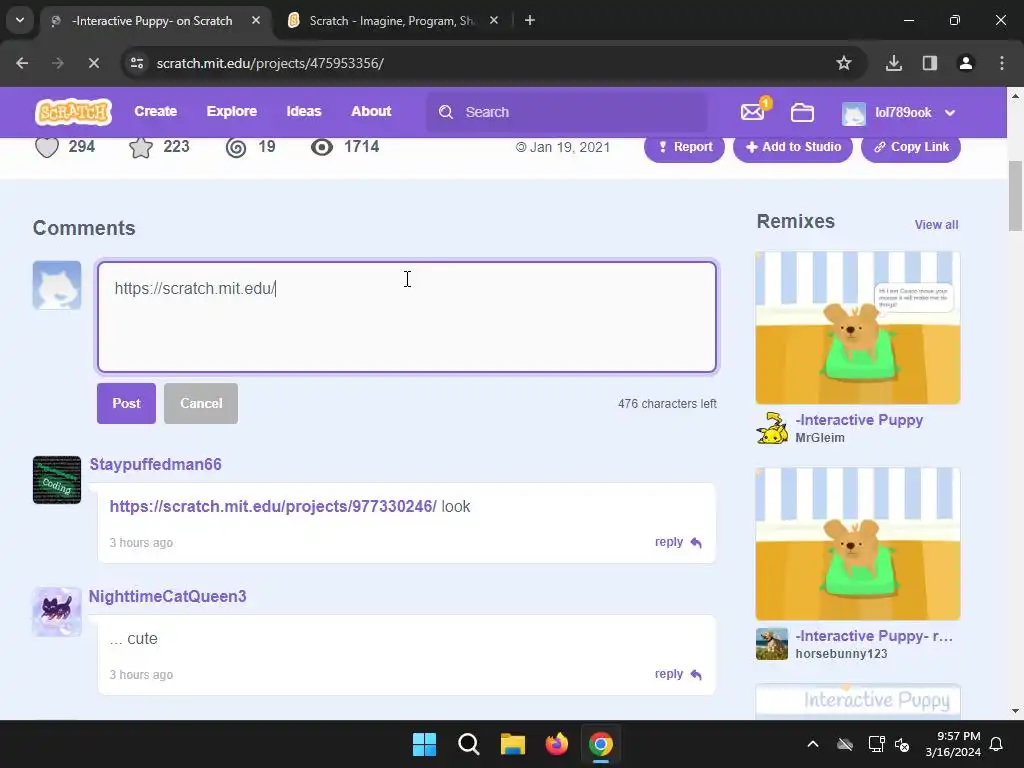Screen dimensions: 1024x768
Task: Click the address bar URL
Action: (270, 63)
